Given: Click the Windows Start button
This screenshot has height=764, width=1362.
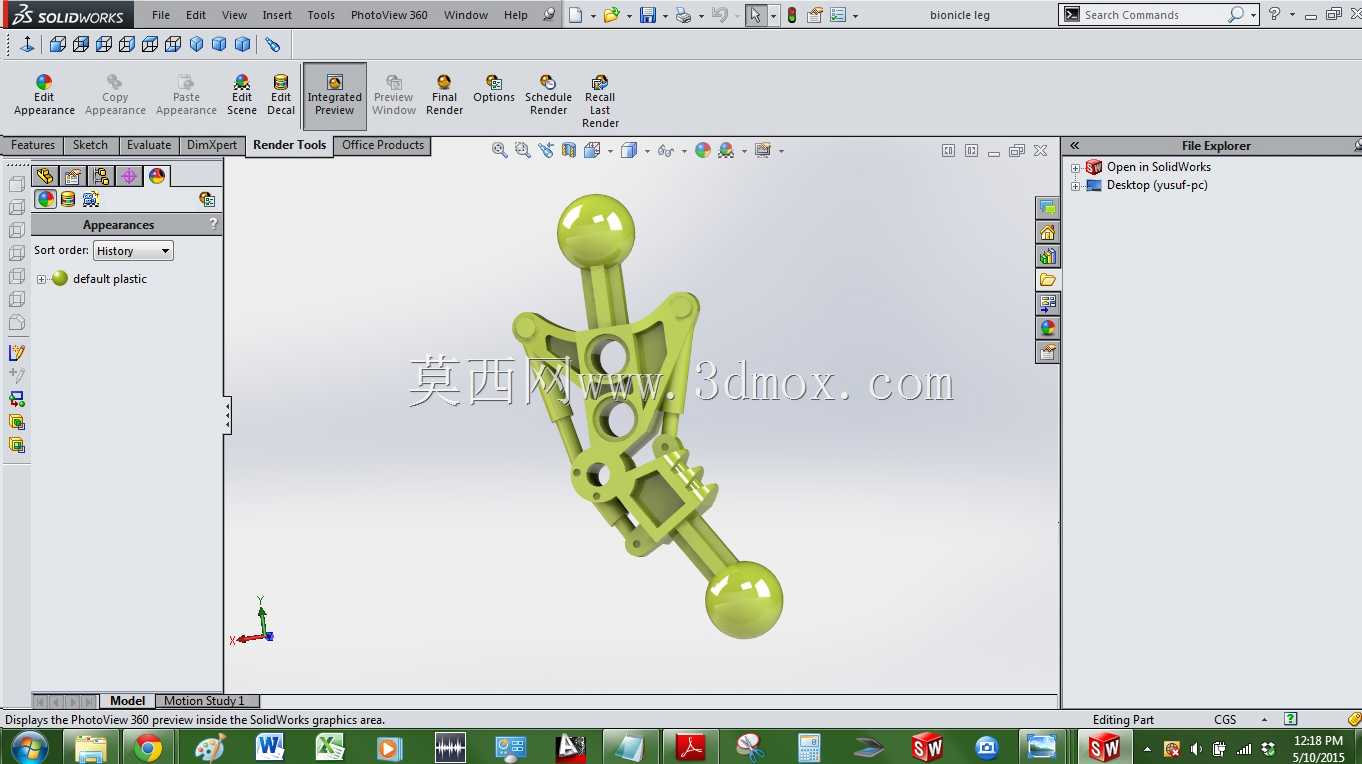Looking at the screenshot, I should tap(29, 747).
